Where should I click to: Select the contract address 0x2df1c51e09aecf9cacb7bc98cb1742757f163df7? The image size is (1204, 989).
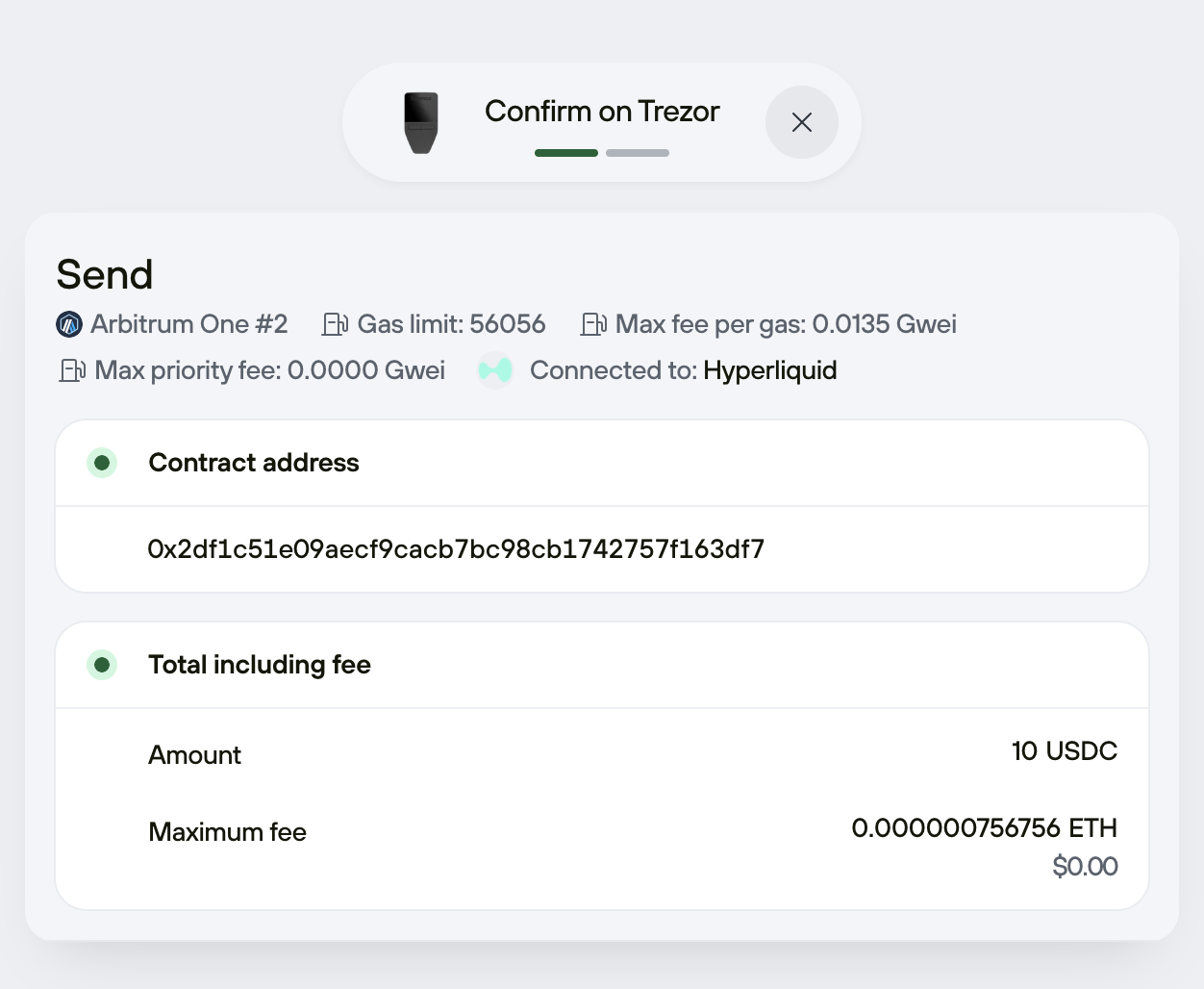point(456,549)
